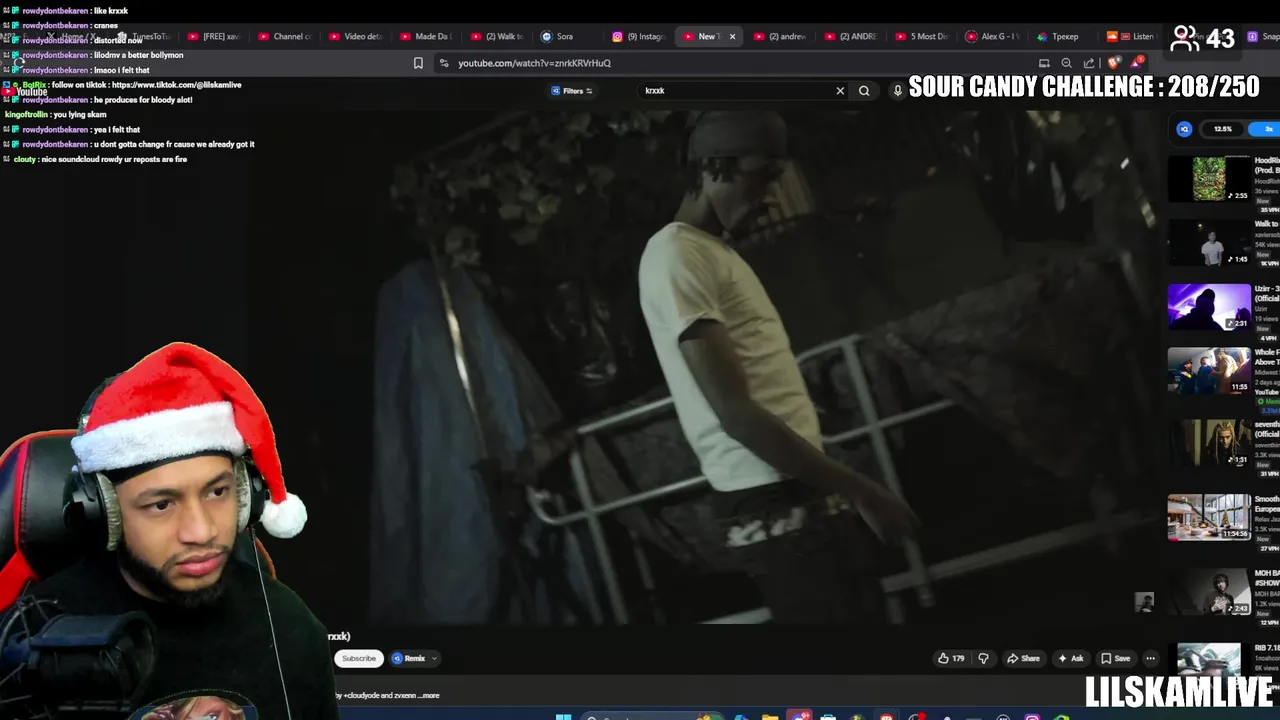Click the share page icon in the address bar
1280x720 pixels.
(x=1089, y=63)
